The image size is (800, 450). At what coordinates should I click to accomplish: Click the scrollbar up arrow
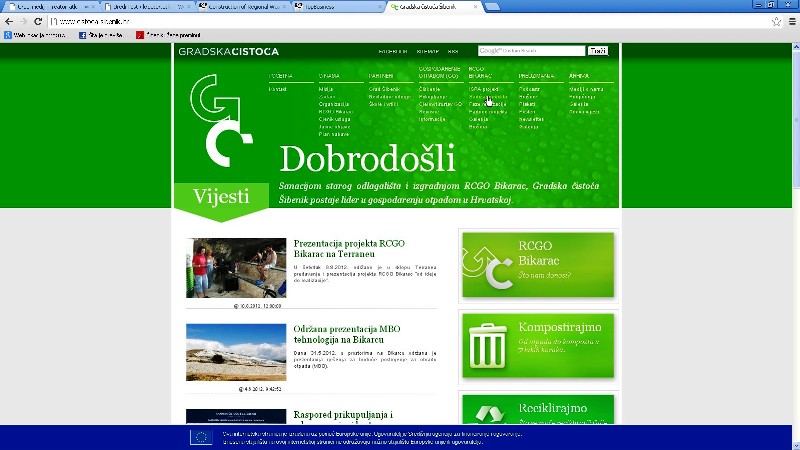tap(795, 47)
